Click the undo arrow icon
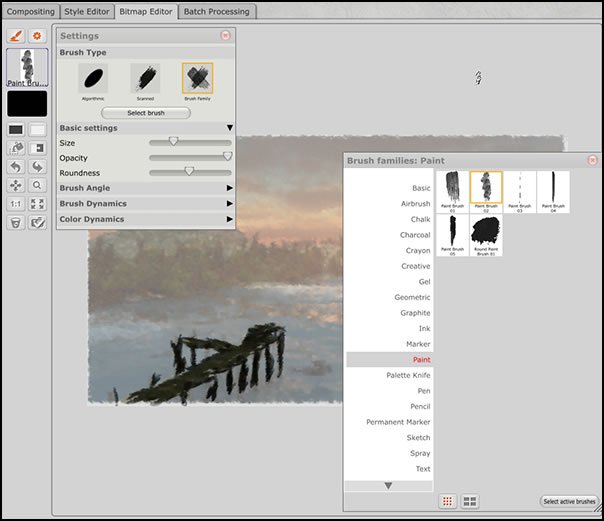Image resolution: width=604 pixels, height=521 pixels. [x=16, y=167]
